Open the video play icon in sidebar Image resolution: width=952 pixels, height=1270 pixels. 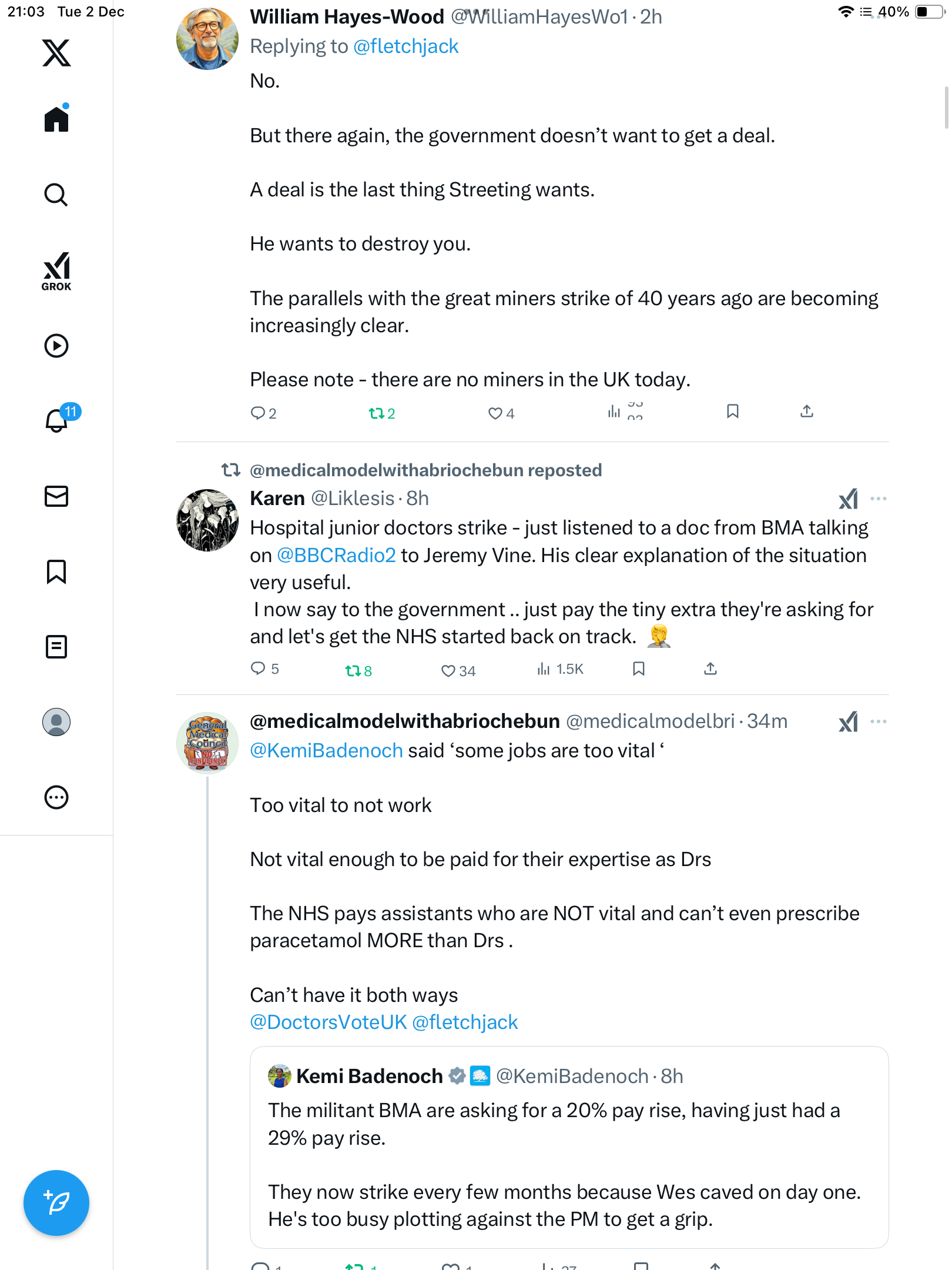[56, 346]
